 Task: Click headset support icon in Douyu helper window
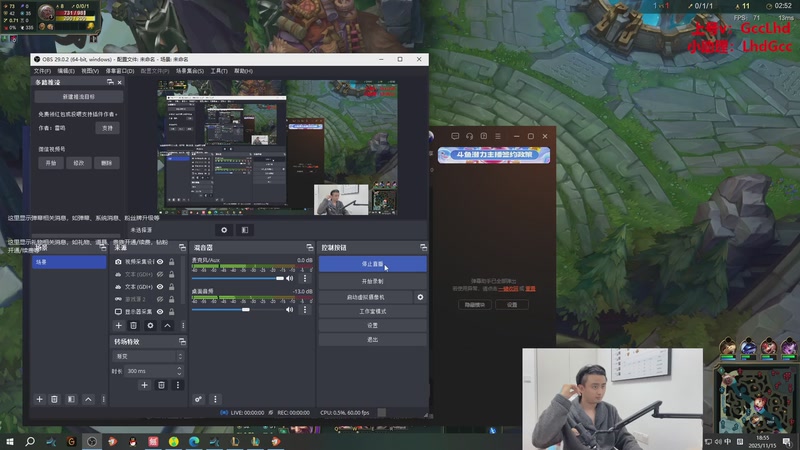click(x=469, y=136)
